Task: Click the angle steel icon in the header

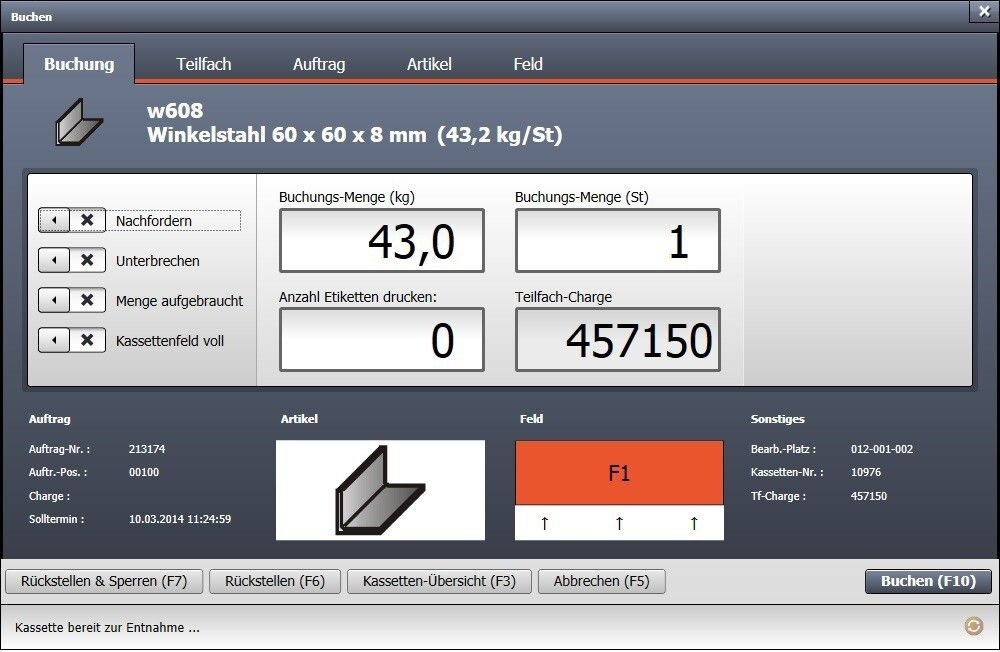Action: pos(78,122)
